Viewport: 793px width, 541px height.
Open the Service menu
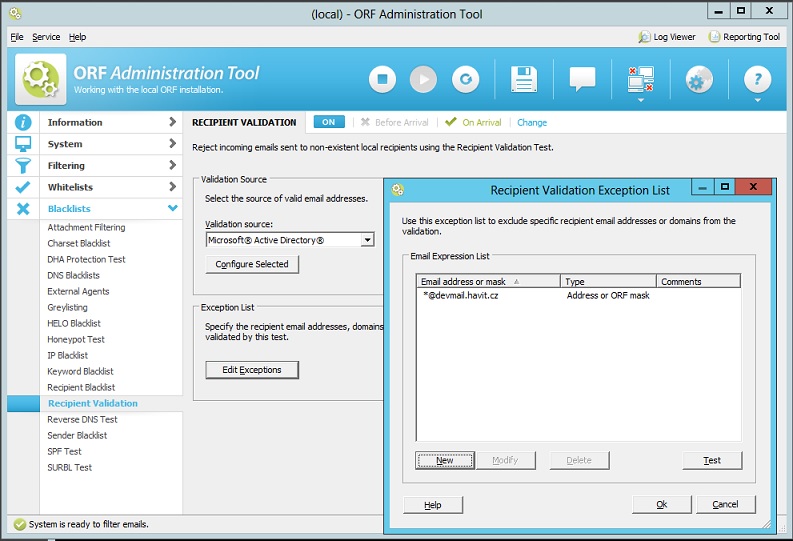(46, 37)
